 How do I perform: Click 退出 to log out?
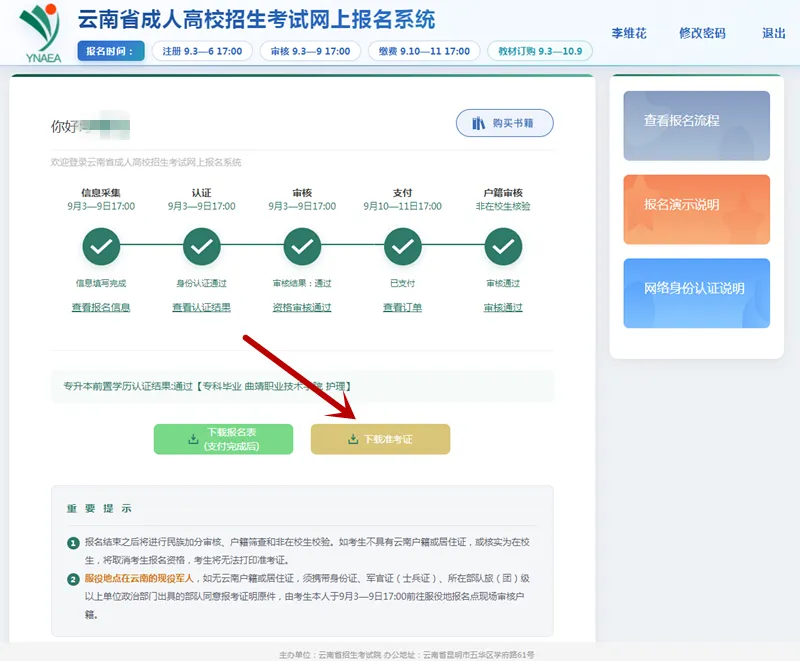[773, 33]
